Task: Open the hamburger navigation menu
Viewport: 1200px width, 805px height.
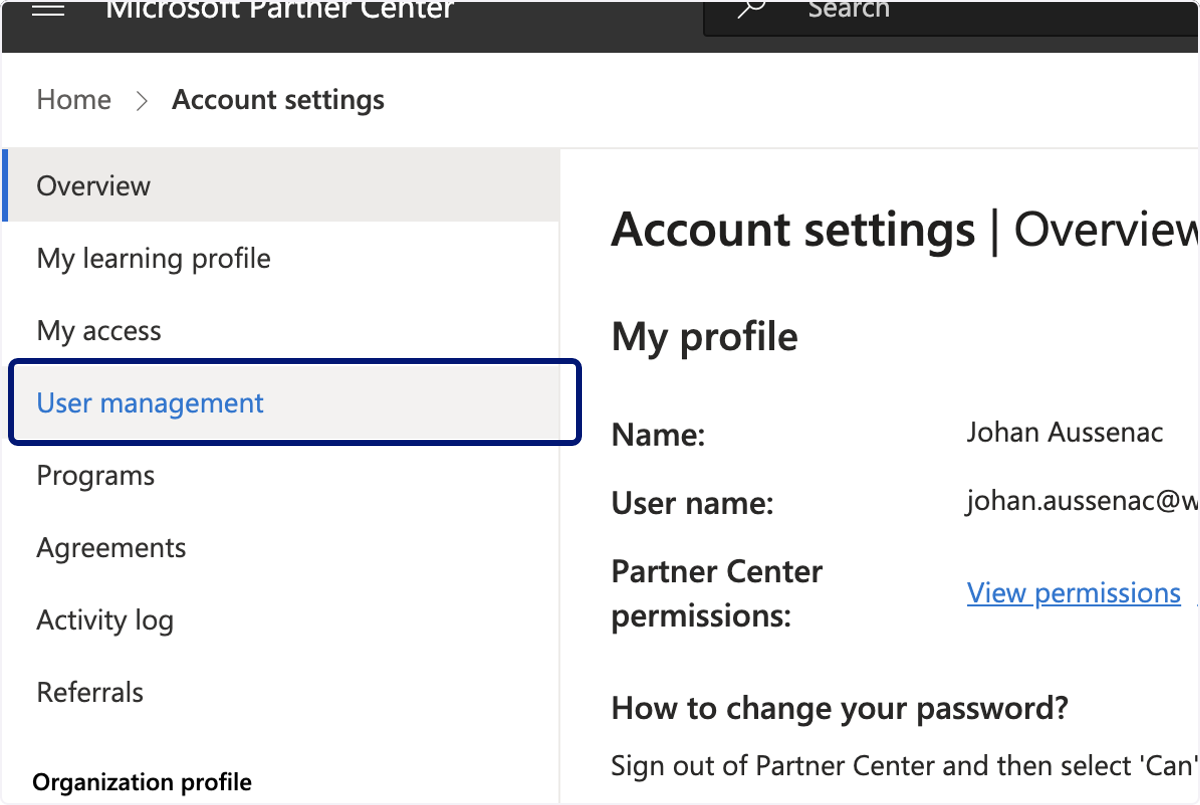Action: [x=48, y=10]
